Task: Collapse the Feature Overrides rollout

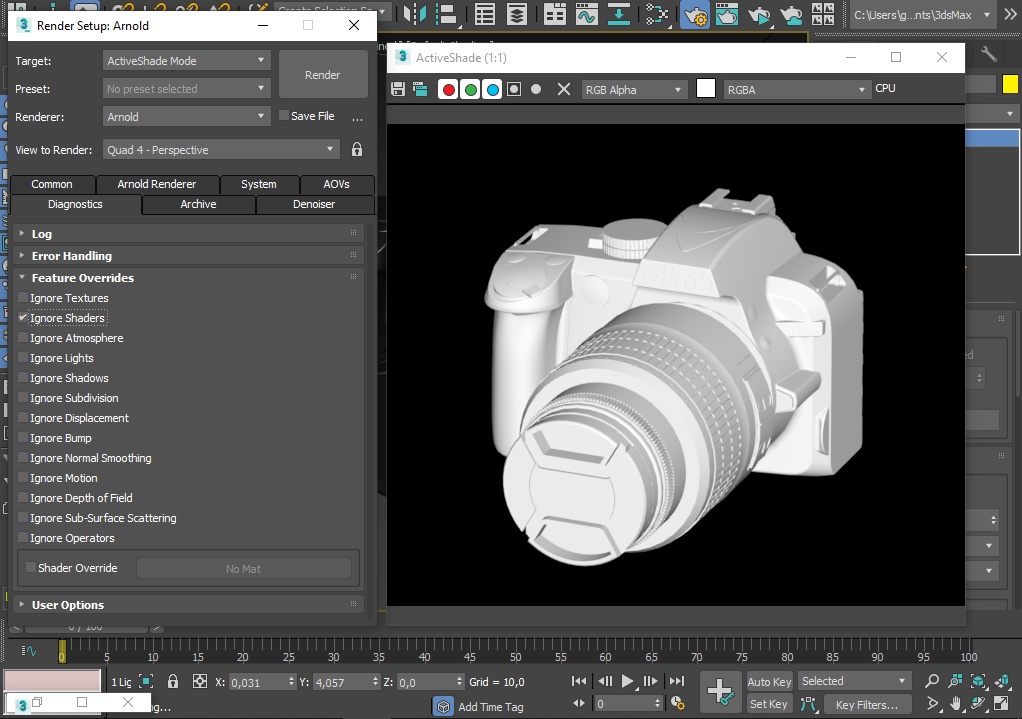Action: pyautogui.click(x=188, y=278)
